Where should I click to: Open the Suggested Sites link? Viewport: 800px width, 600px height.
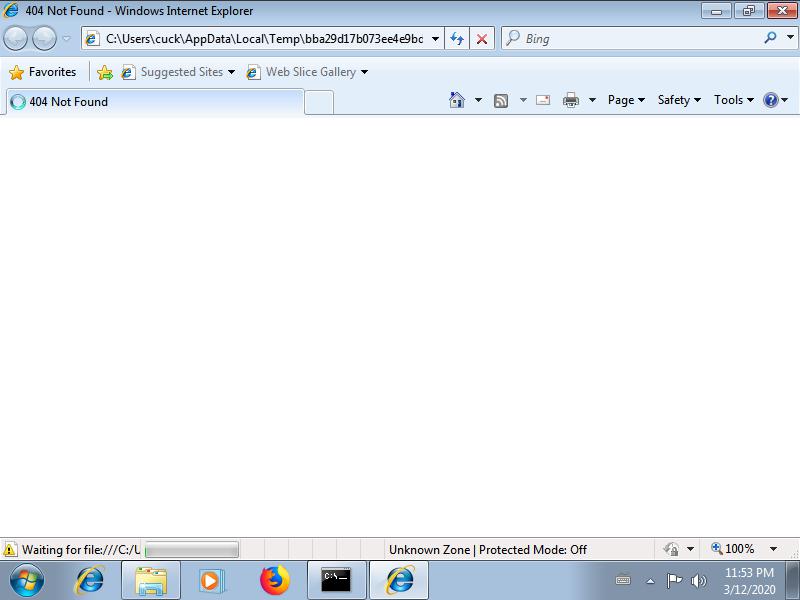coord(178,72)
